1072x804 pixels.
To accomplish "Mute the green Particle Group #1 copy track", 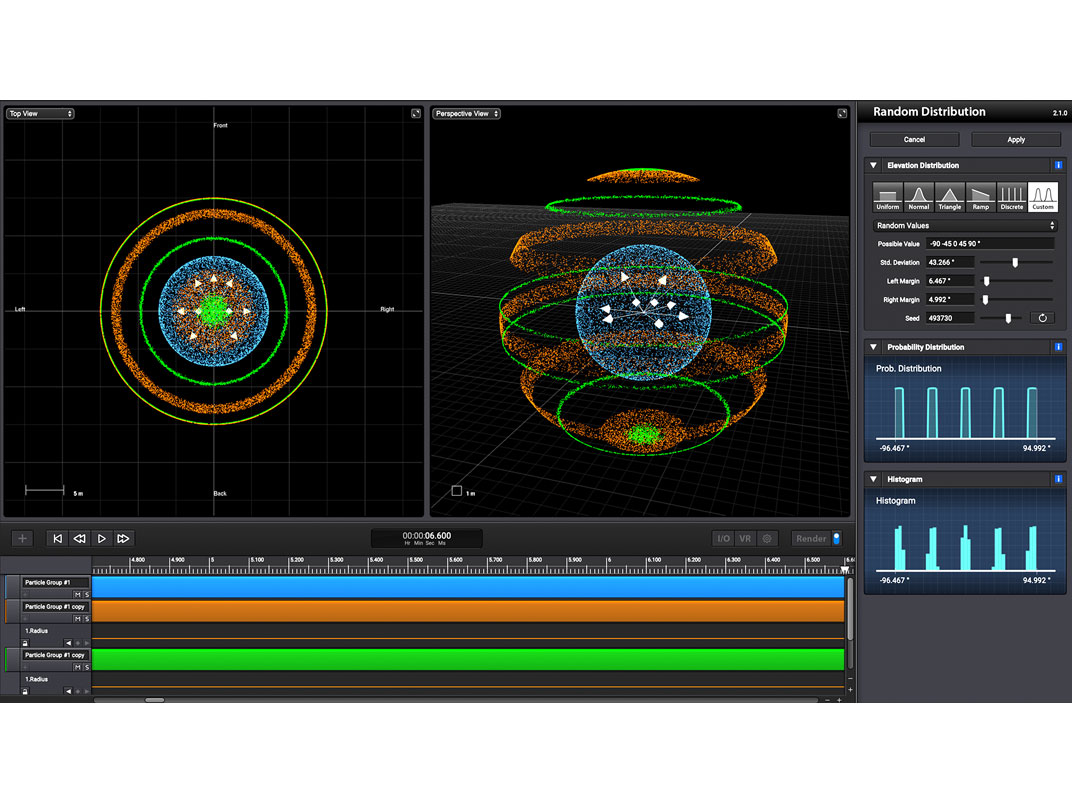I will pyautogui.click(x=77, y=667).
